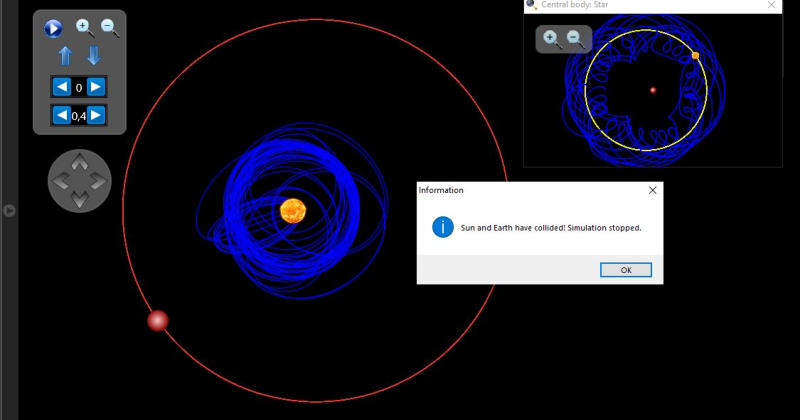Zoom out in the Central body window
Image resolution: width=800 pixels, height=420 pixels.
(x=575, y=39)
